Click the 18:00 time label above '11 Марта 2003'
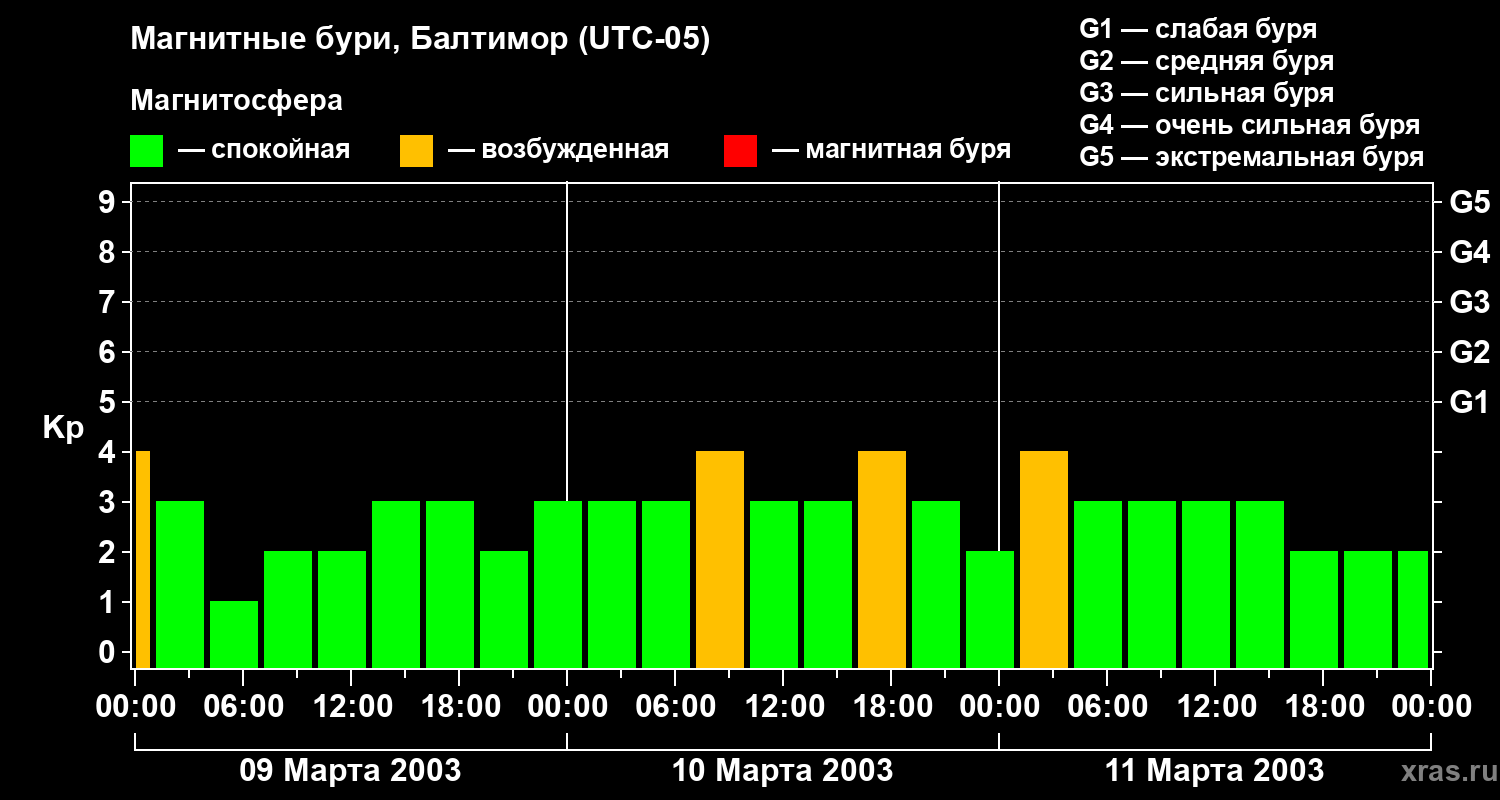This screenshot has height=800, width=1500. click(x=1323, y=706)
